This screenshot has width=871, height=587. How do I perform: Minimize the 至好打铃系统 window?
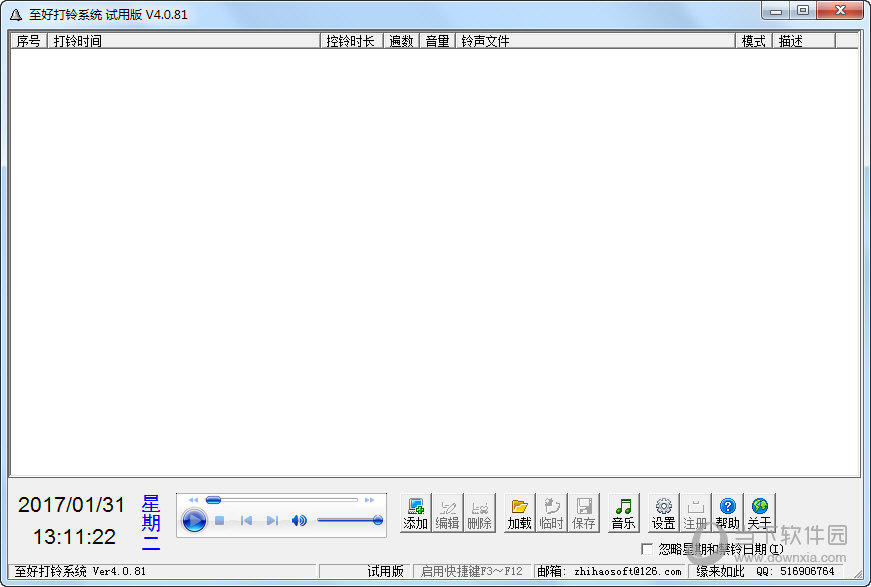click(775, 11)
